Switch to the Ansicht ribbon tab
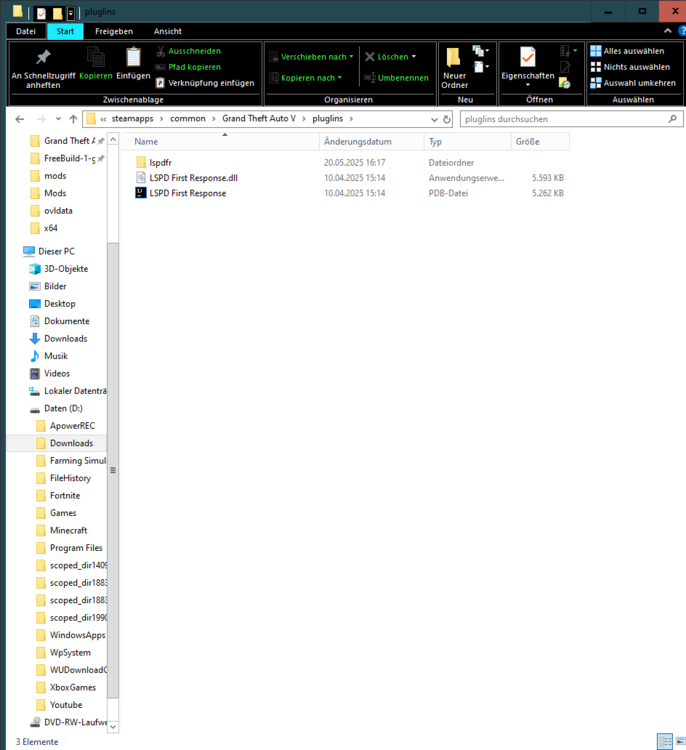This screenshot has width=686, height=750. click(167, 32)
